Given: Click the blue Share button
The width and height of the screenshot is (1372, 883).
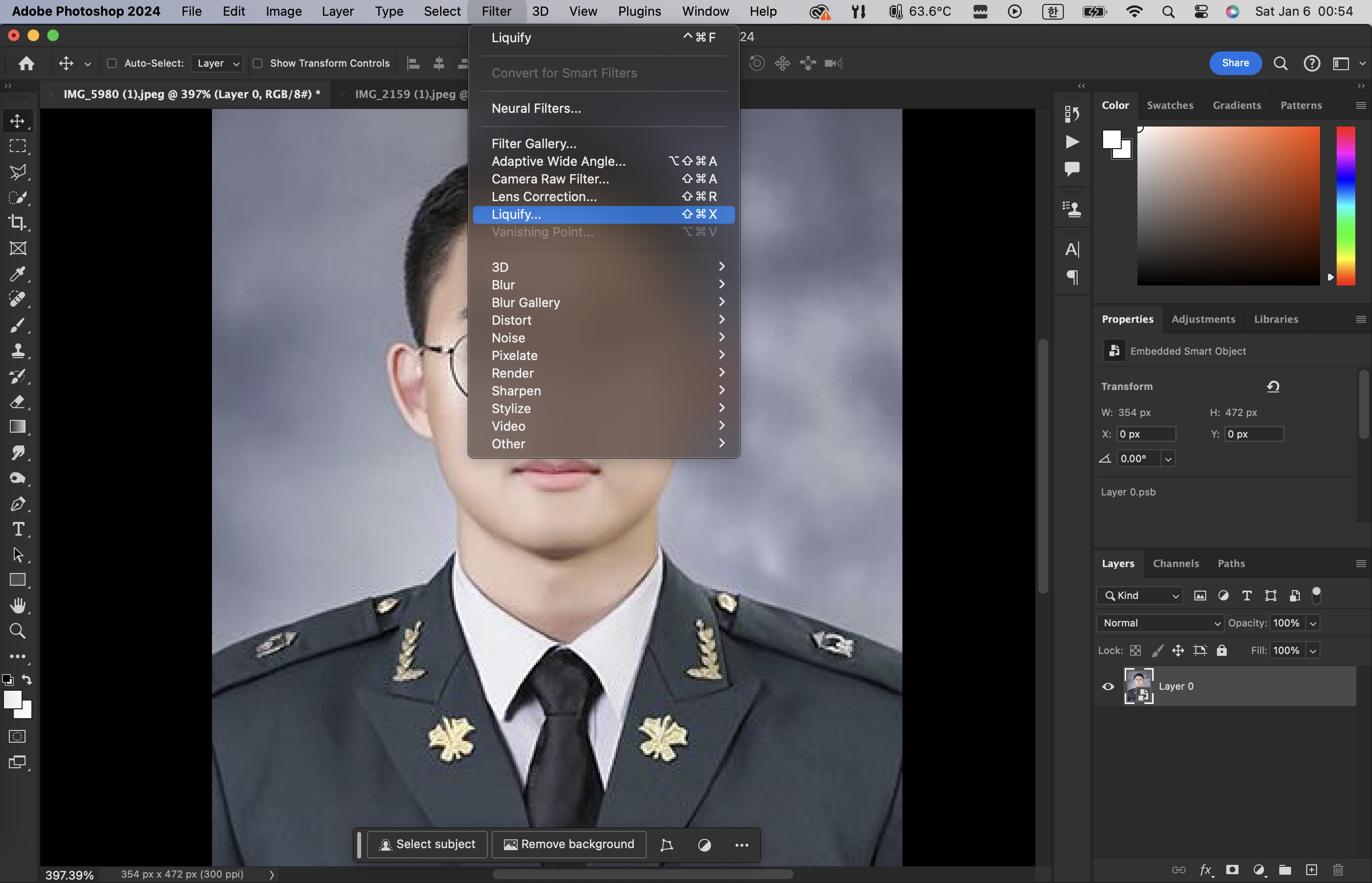Looking at the screenshot, I should pos(1235,63).
